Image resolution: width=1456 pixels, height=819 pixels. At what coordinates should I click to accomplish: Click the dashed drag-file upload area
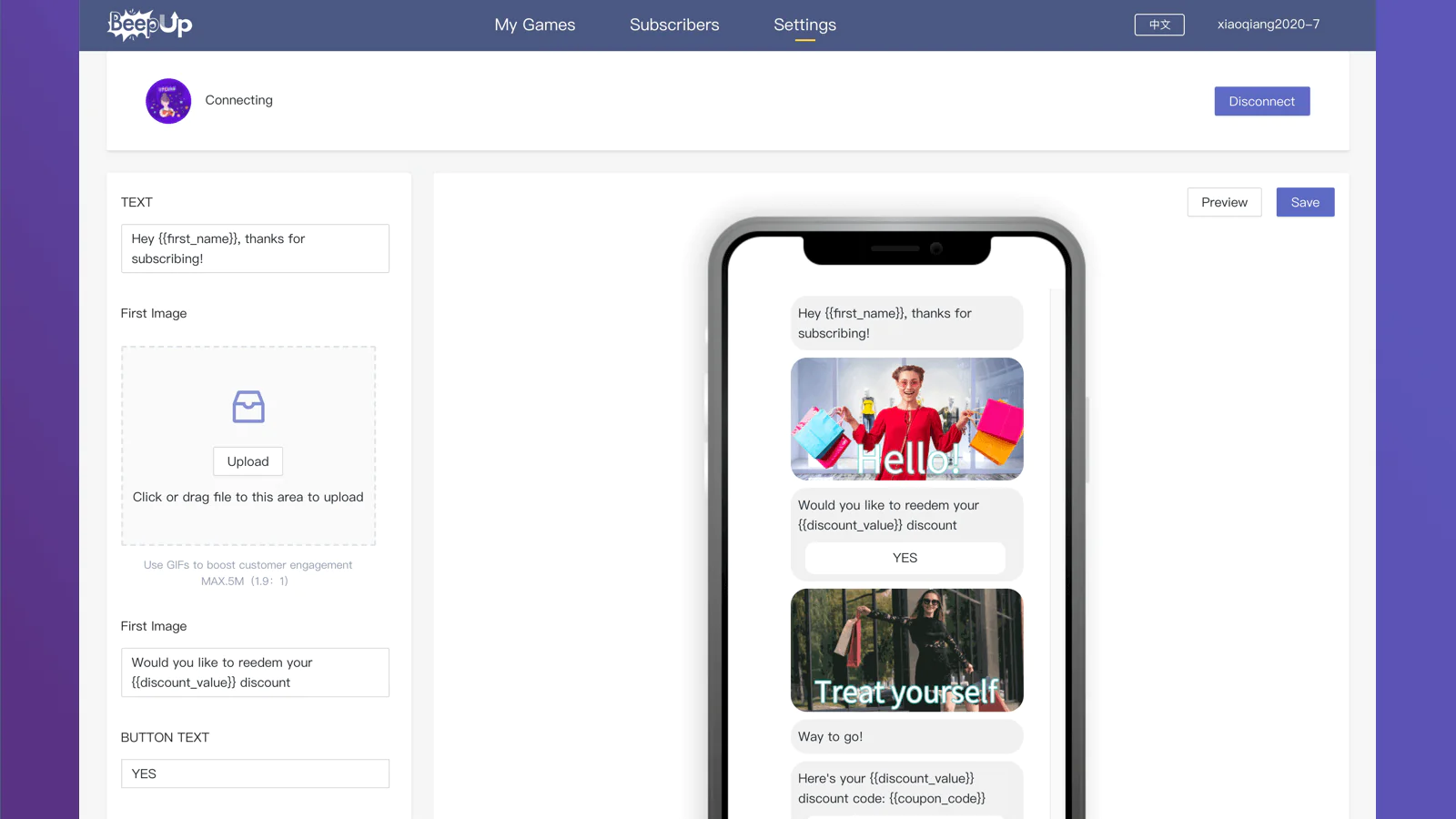pyautogui.click(x=248, y=446)
